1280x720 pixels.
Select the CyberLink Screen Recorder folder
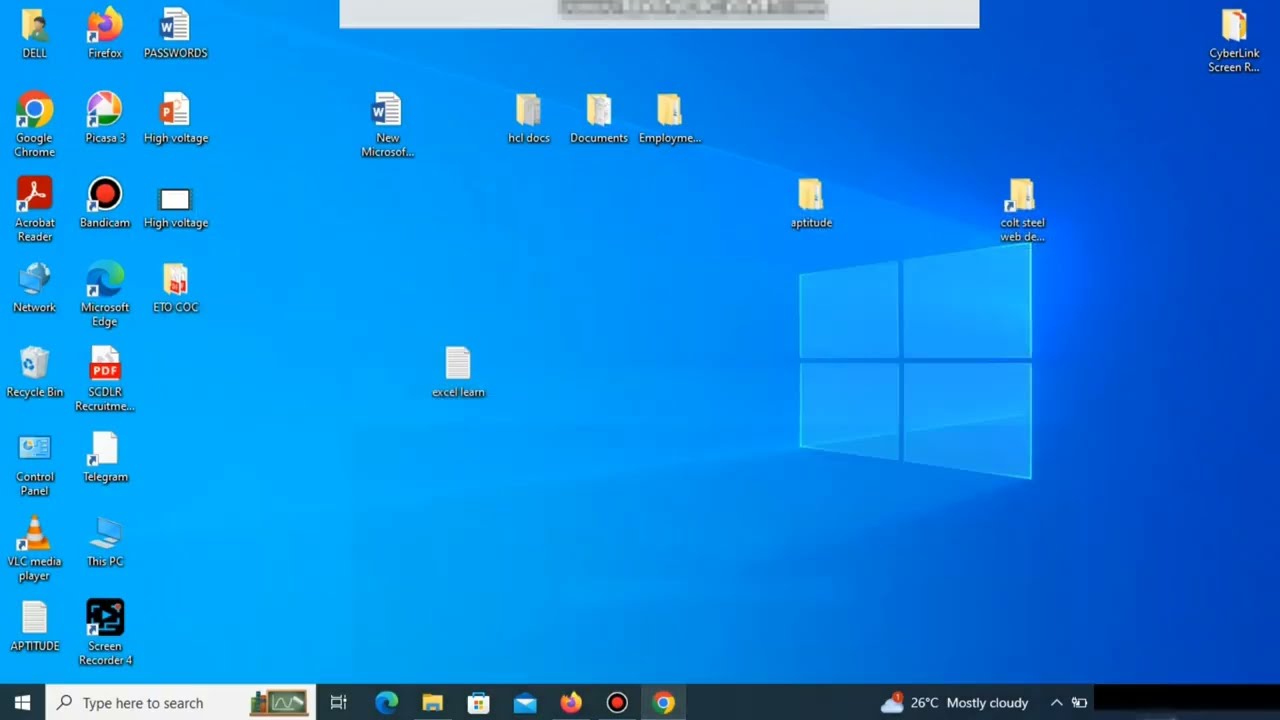[x=1234, y=41]
